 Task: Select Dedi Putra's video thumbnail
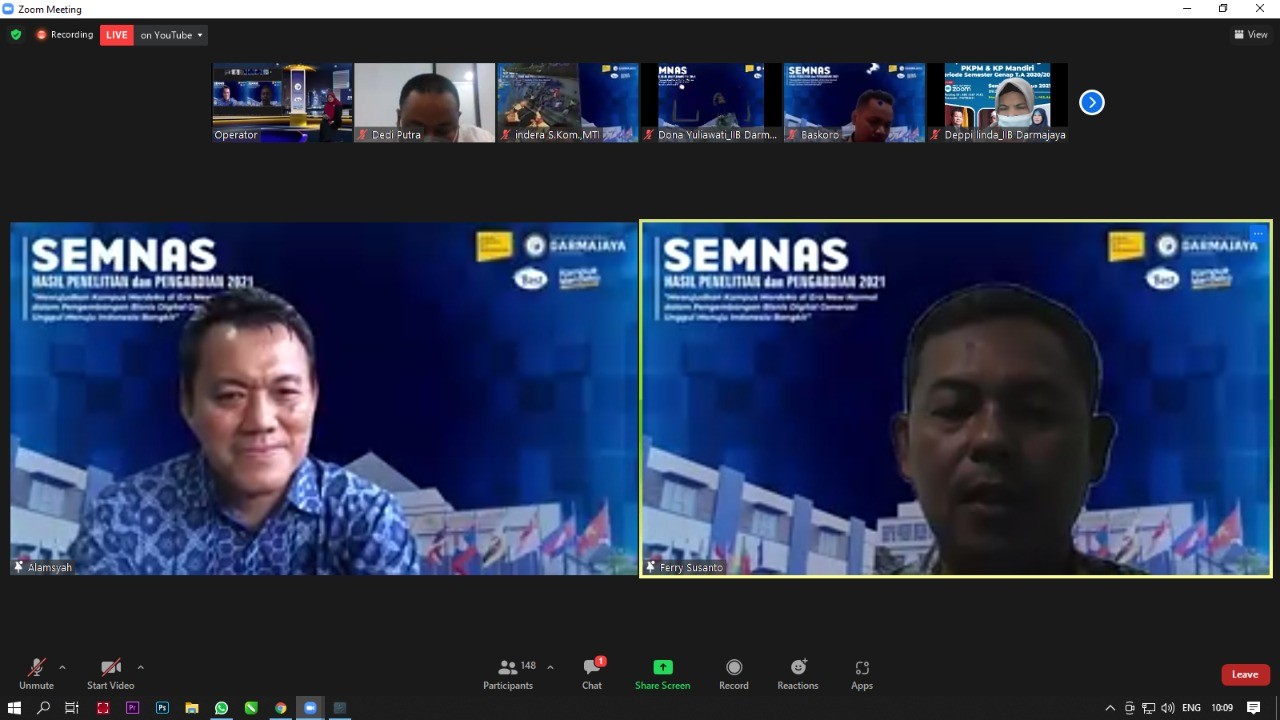[425, 103]
